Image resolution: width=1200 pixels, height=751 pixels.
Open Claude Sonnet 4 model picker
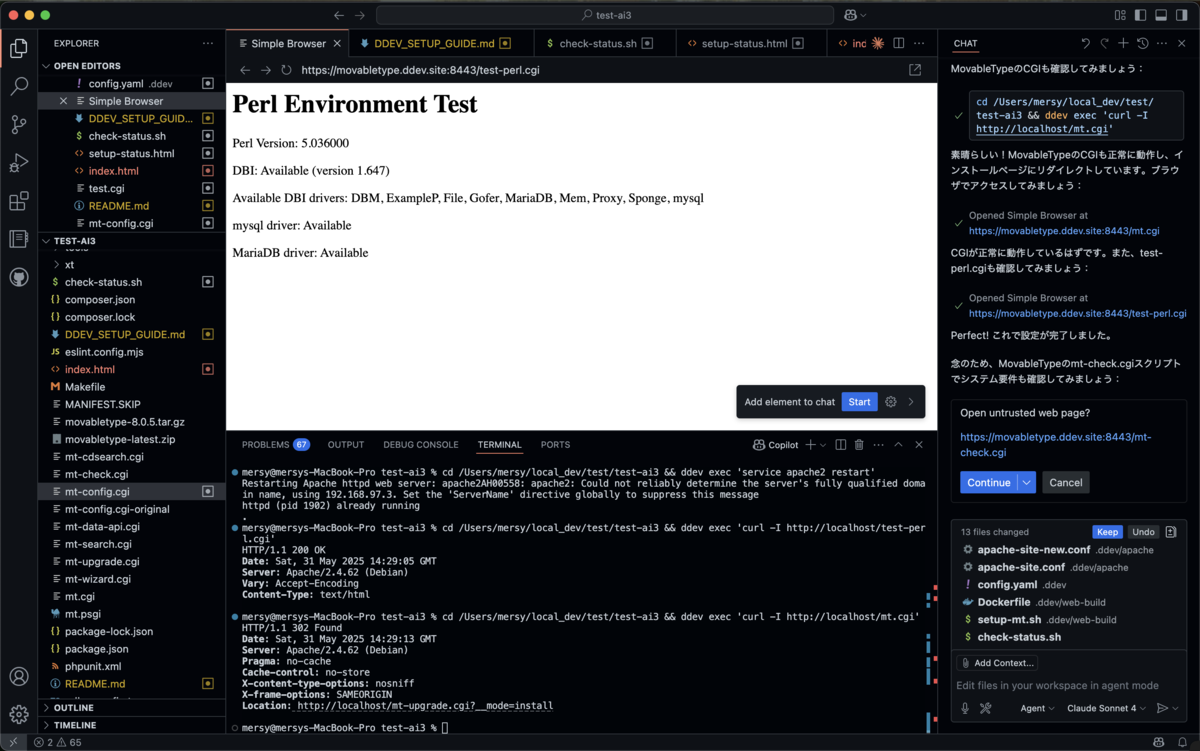coord(1107,708)
